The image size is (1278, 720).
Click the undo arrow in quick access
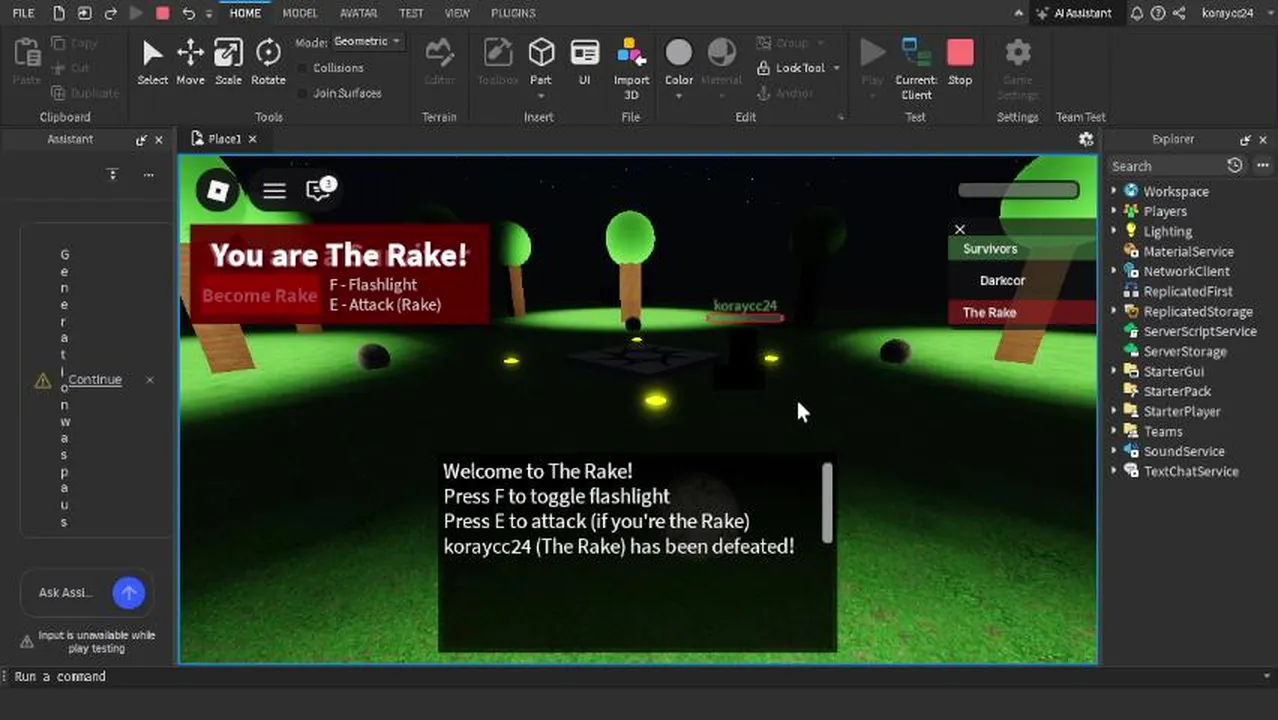point(188,13)
